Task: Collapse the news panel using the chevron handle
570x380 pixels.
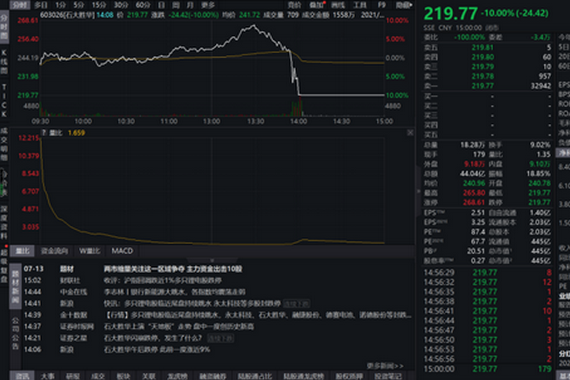Action: pos(212,260)
